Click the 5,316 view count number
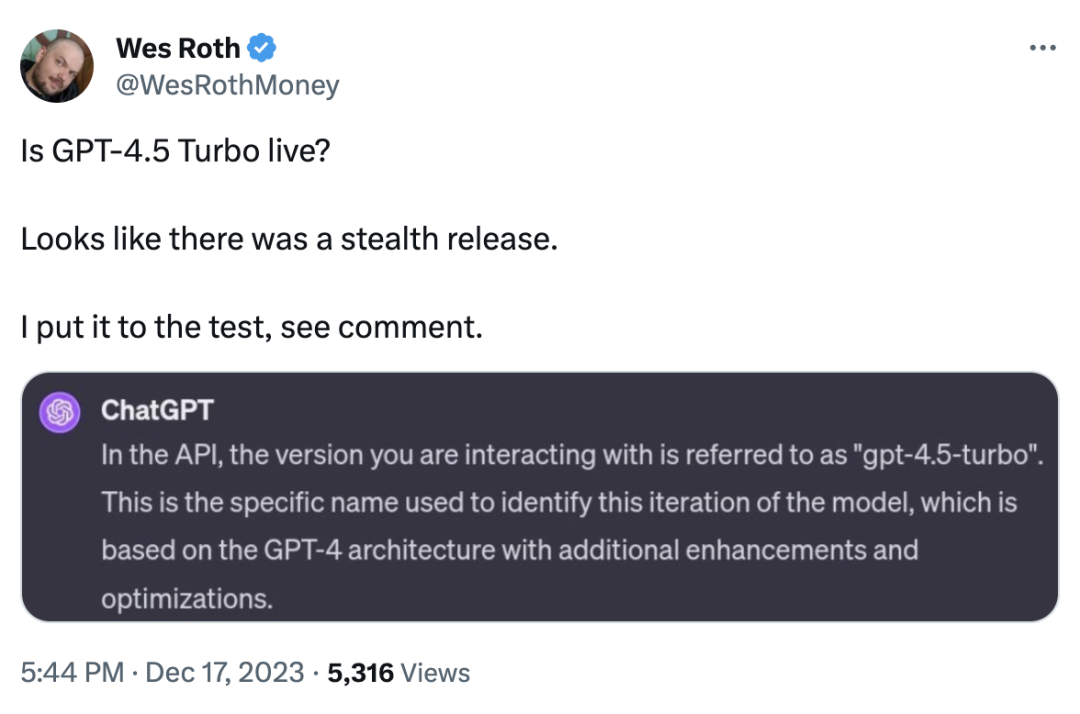This screenshot has width=1080, height=714. (360, 673)
